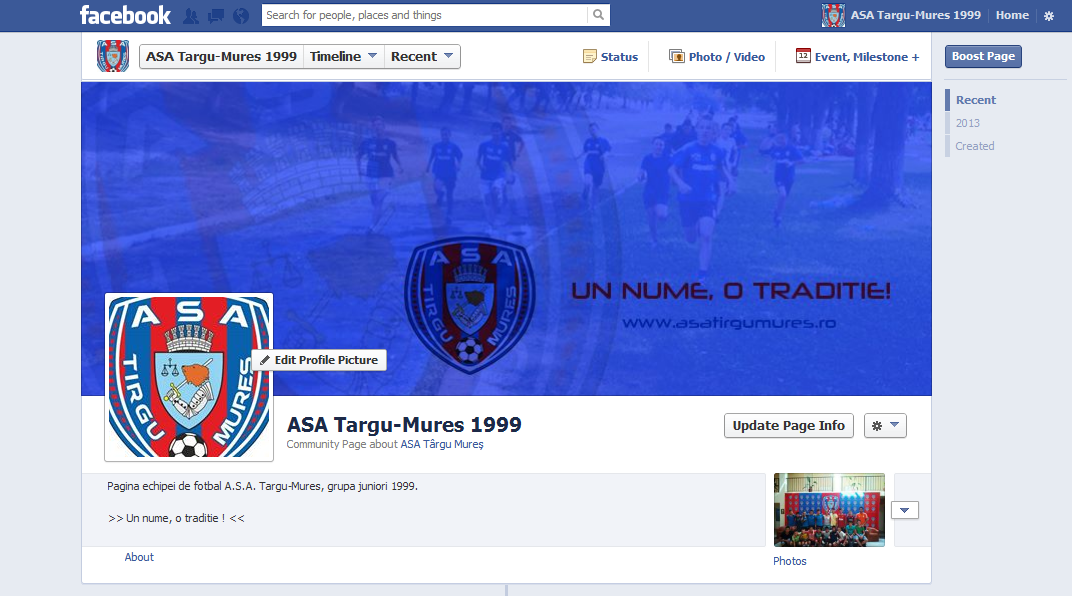Expand the Recent dropdown
The height and width of the screenshot is (596, 1072).
(x=422, y=57)
